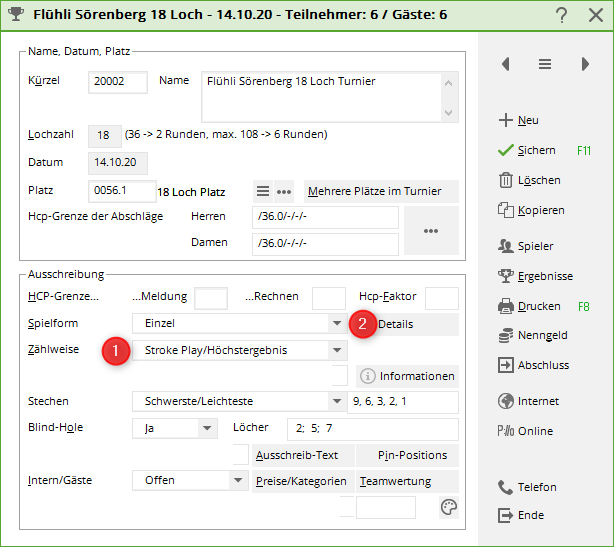Open Ergebnisse trophy icon

tap(505, 275)
